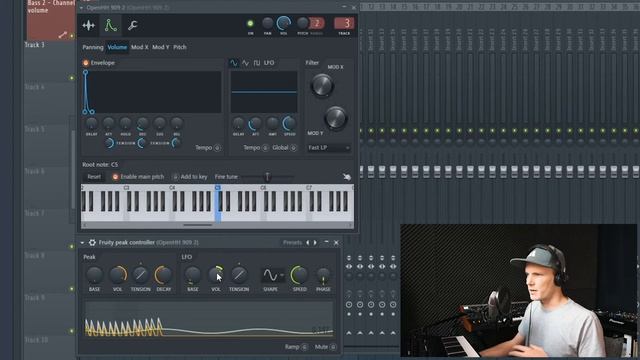This screenshot has height=360, width=640.
Task: Click the pitch range value 2
Action: (x=317, y=23)
